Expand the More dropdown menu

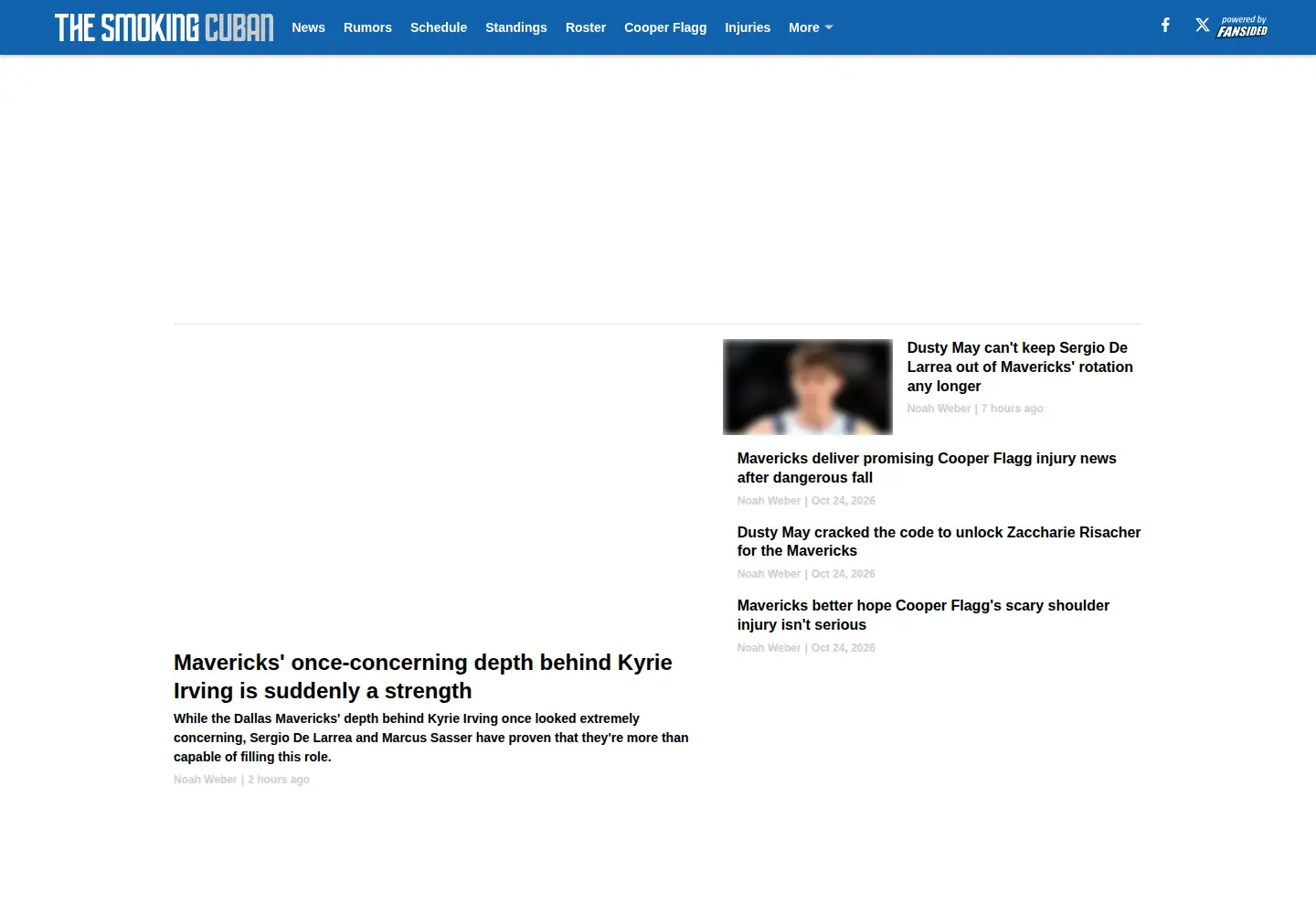[811, 27]
